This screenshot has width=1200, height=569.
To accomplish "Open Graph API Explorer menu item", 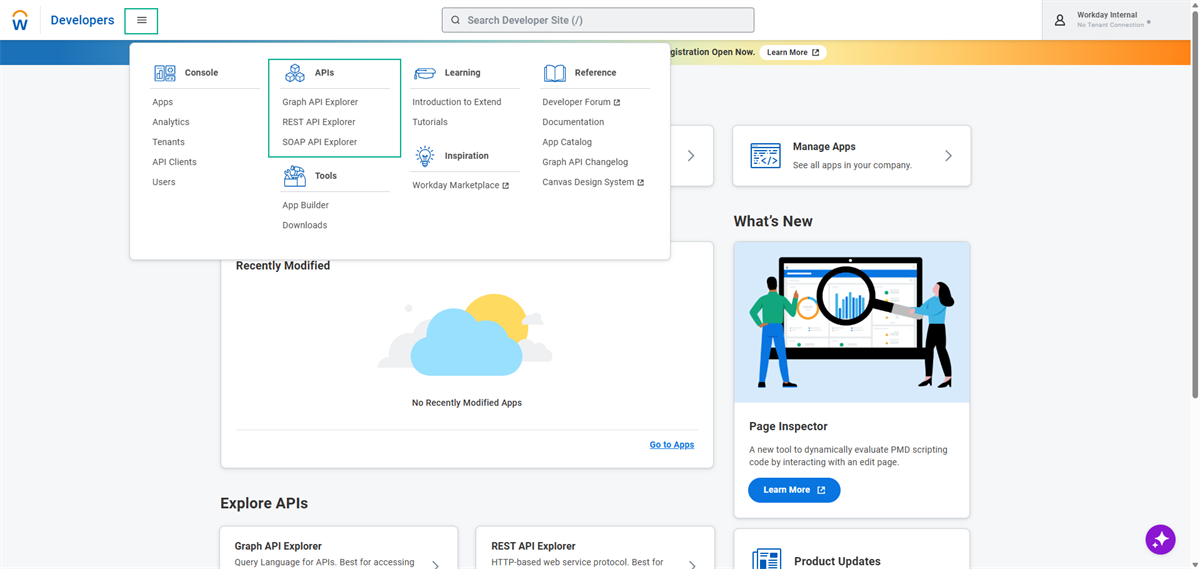I will (320, 102).
